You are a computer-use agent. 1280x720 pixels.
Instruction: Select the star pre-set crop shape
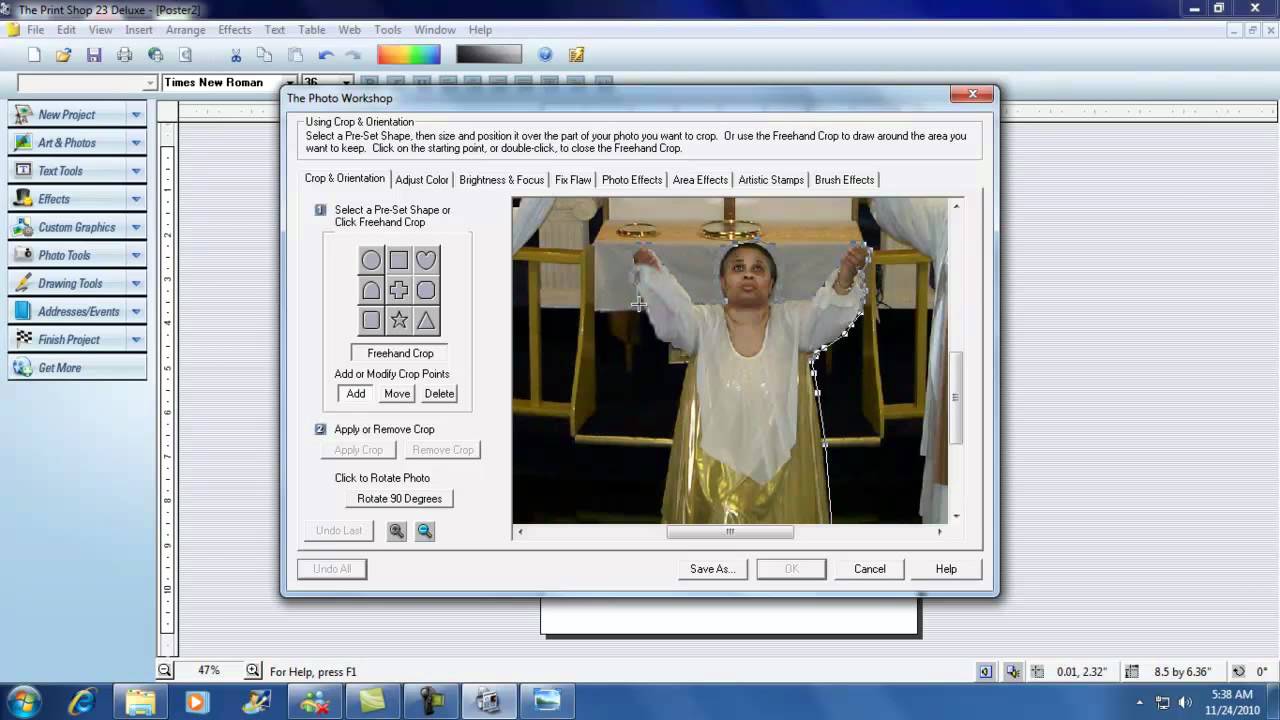tap(399, 321)
